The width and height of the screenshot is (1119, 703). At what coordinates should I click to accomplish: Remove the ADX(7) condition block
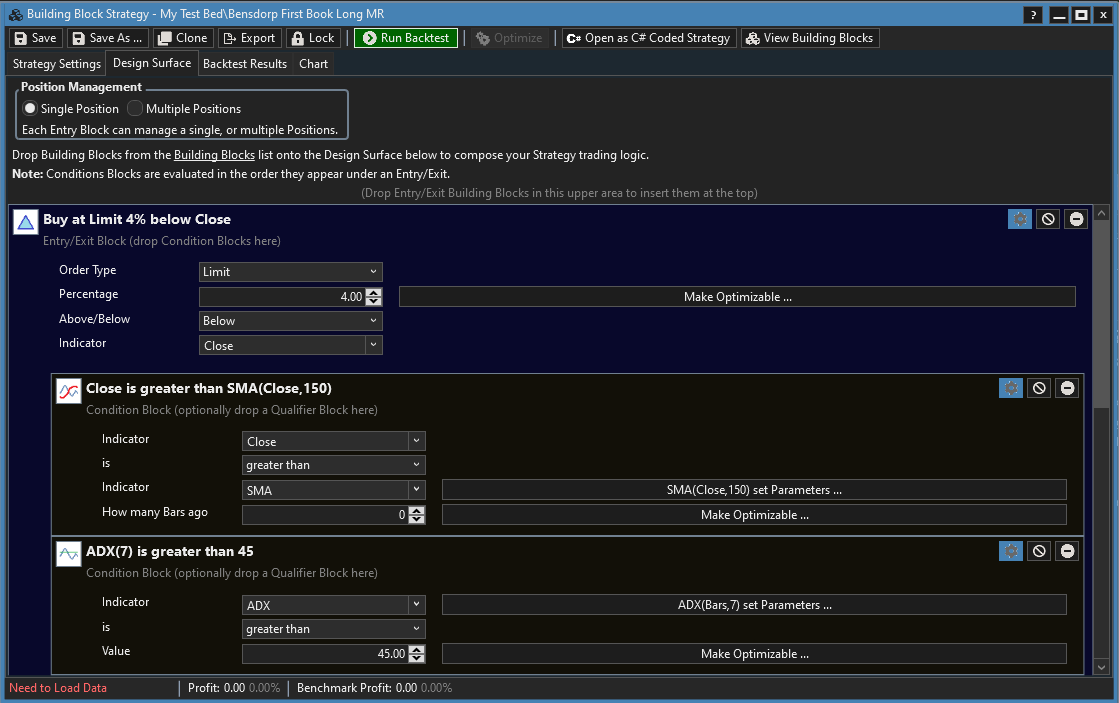[x=1067, y=551]
